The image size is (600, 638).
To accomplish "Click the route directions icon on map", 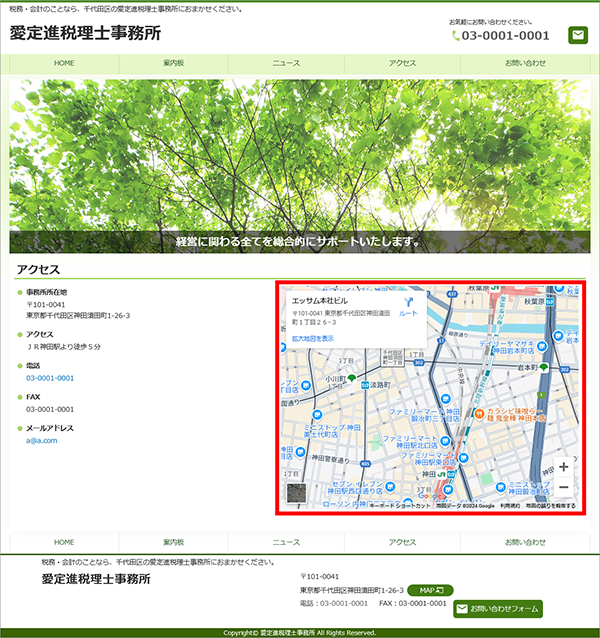I will 408,303.
